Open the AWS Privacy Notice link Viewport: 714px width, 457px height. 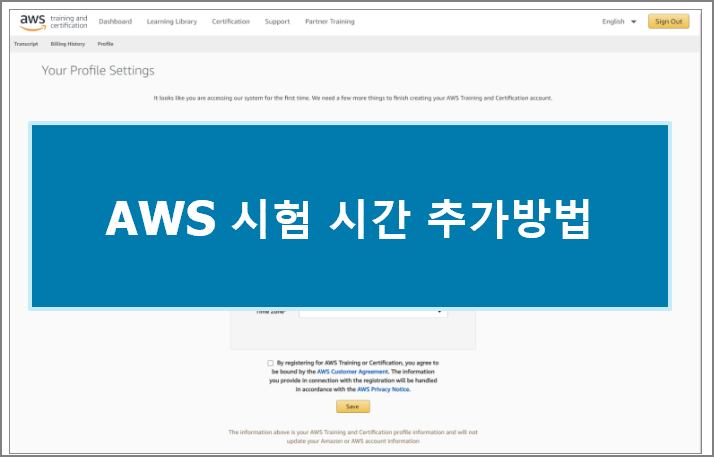[x=383, y=390]
